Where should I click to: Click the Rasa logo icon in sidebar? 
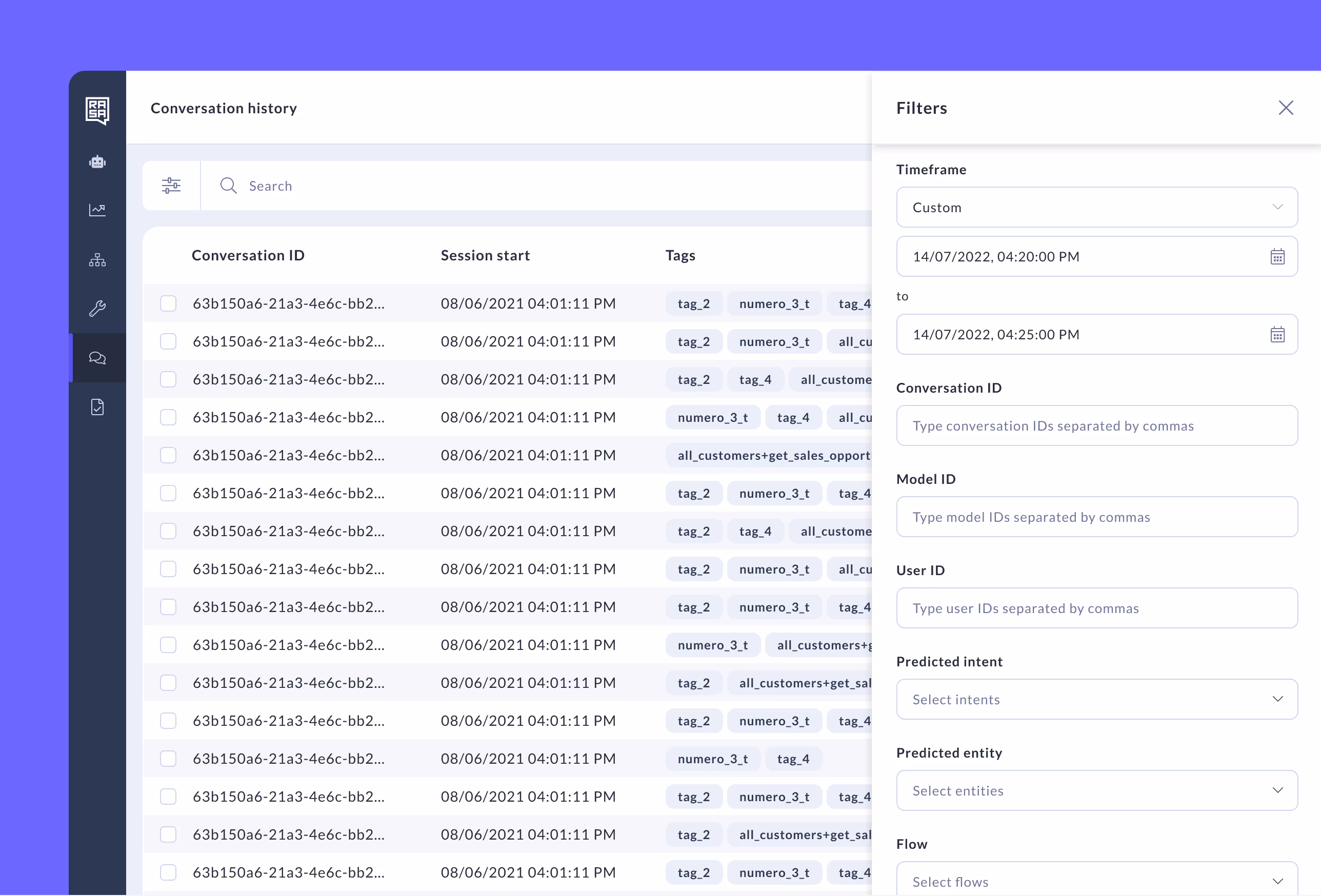[97, 110]
